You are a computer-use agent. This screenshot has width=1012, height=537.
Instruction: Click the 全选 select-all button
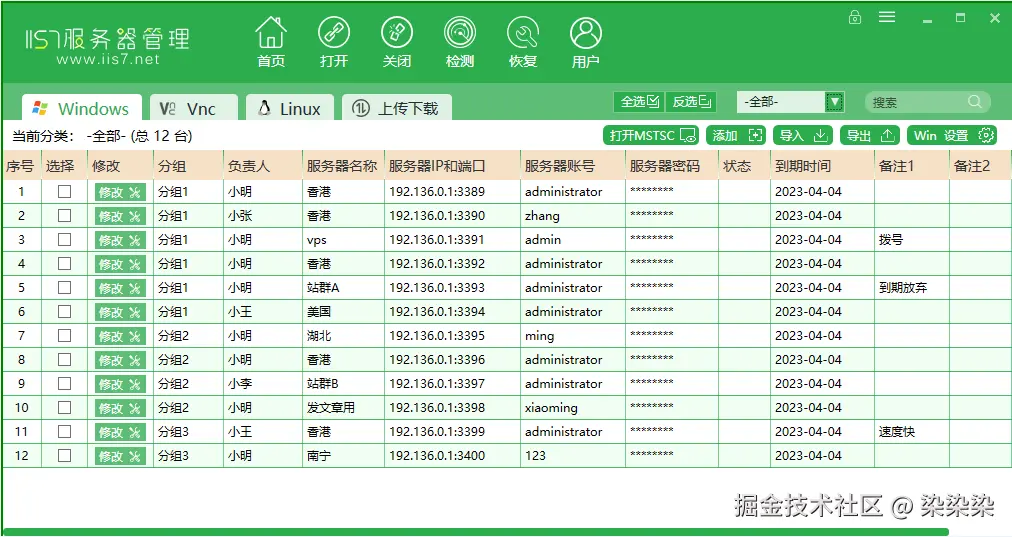pyautogui.click(x=639, y=101)
